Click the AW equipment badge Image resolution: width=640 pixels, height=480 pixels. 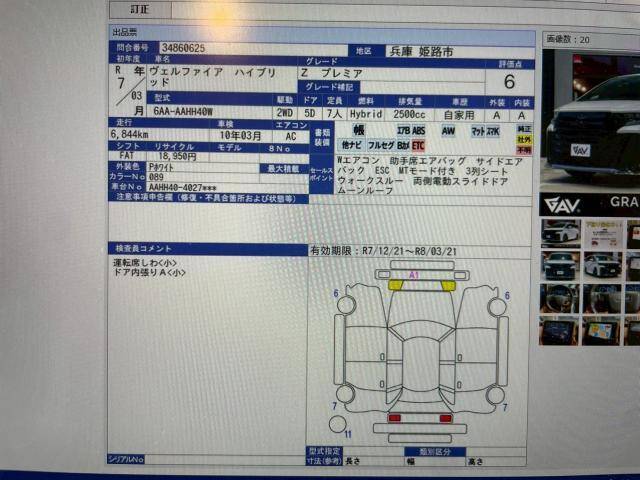pyautogui.click(x=447, y=130)
